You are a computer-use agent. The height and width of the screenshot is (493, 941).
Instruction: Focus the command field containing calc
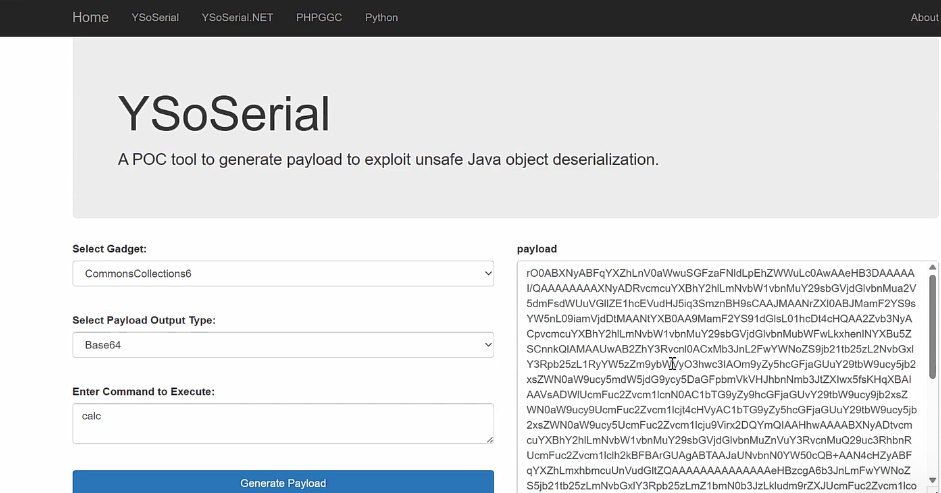[x=283, y=423]
